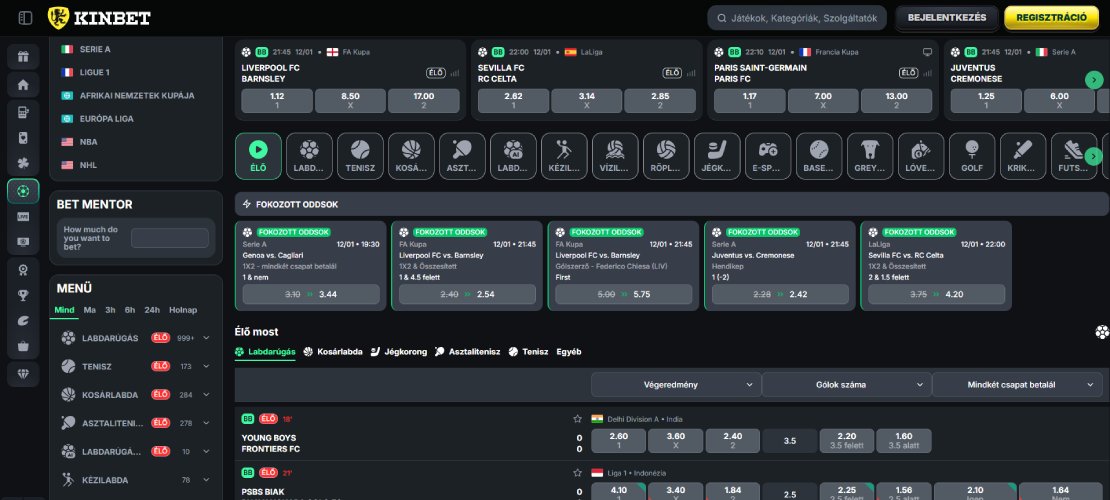Switch to the 24h time filter tab
1110x500 pixels.
(x=151, y=309)
